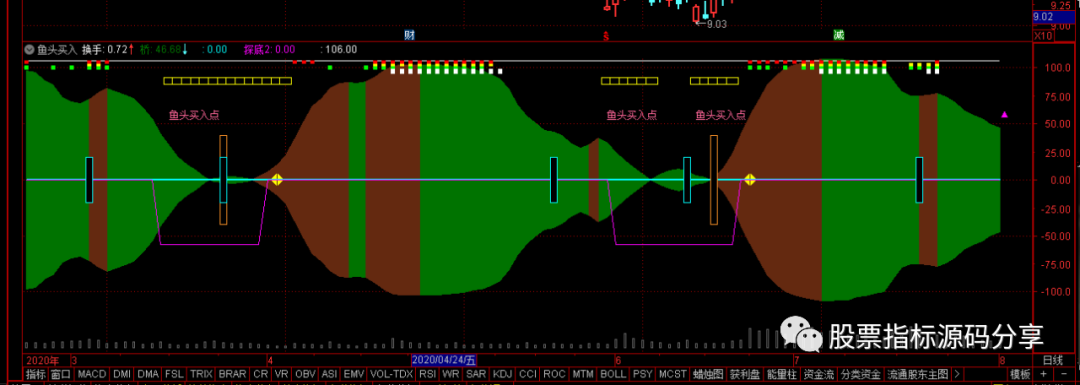Expand more indicator tabs with the arrow
Image resolution: width=1080 pixels, height=385 pixels.
(x=957, y=374)
